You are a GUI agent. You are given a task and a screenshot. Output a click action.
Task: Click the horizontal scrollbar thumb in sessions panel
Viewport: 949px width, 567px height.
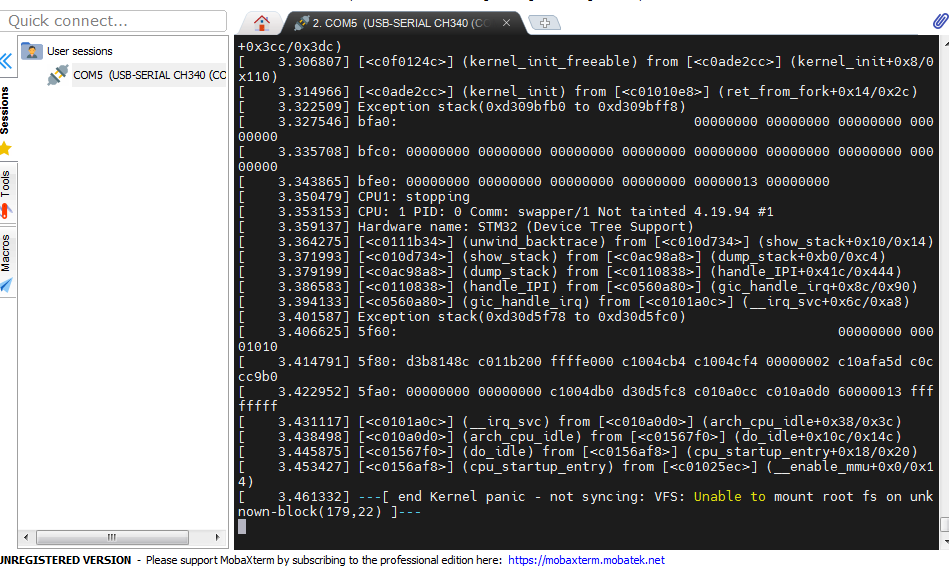pyautogui.click(x=113, y=537)
